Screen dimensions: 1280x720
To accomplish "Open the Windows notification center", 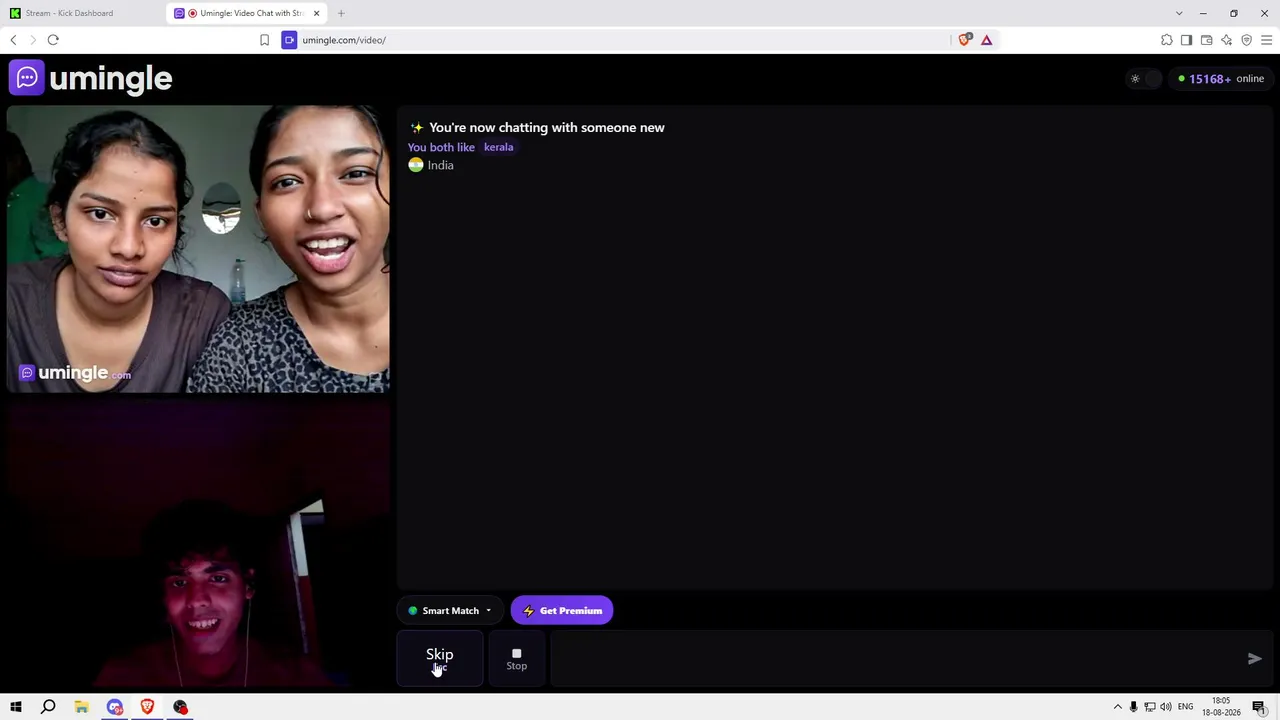I will 1260,707.
